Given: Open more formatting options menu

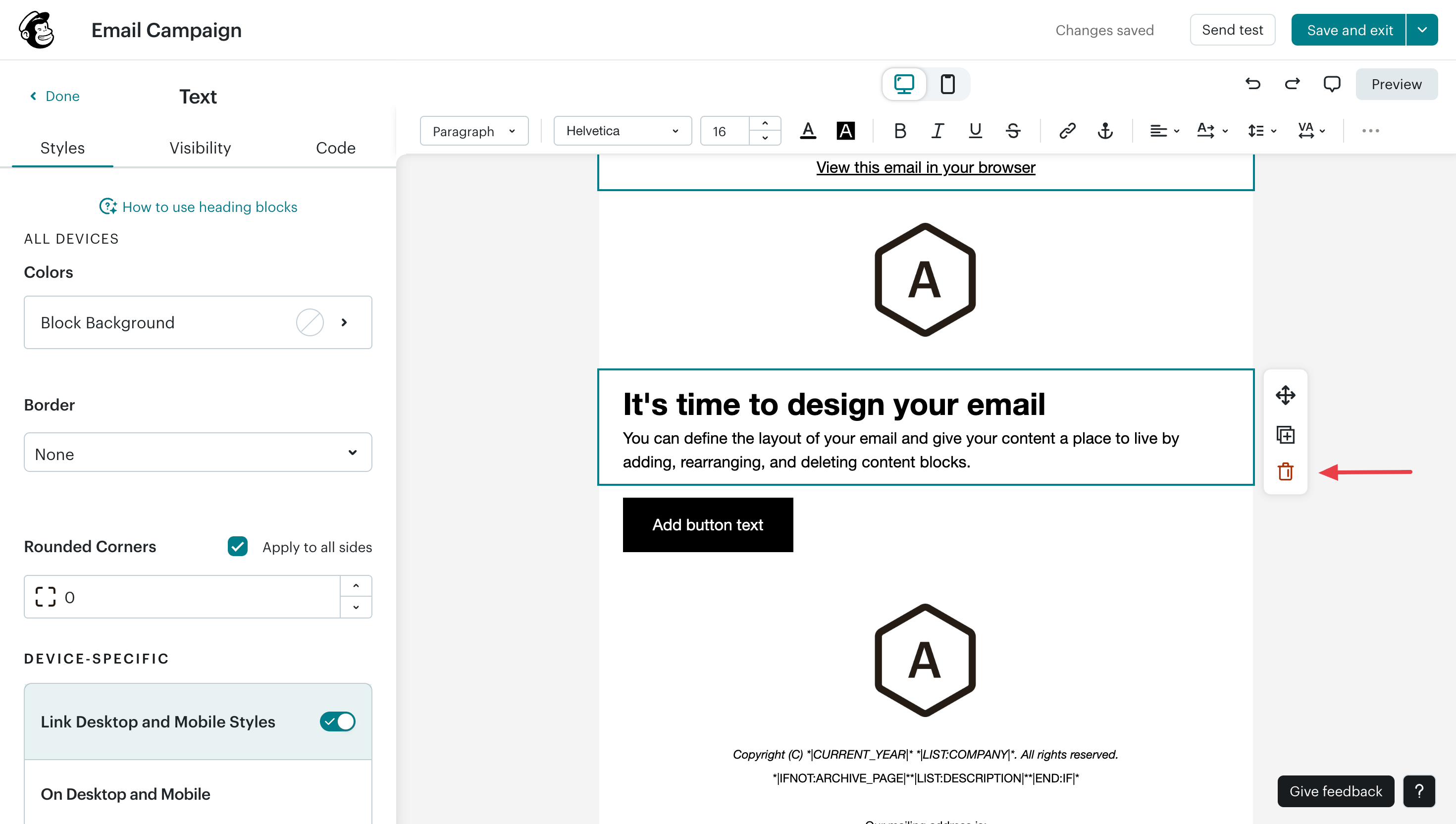Looking at the screenshot, I should coord(1370,131).
